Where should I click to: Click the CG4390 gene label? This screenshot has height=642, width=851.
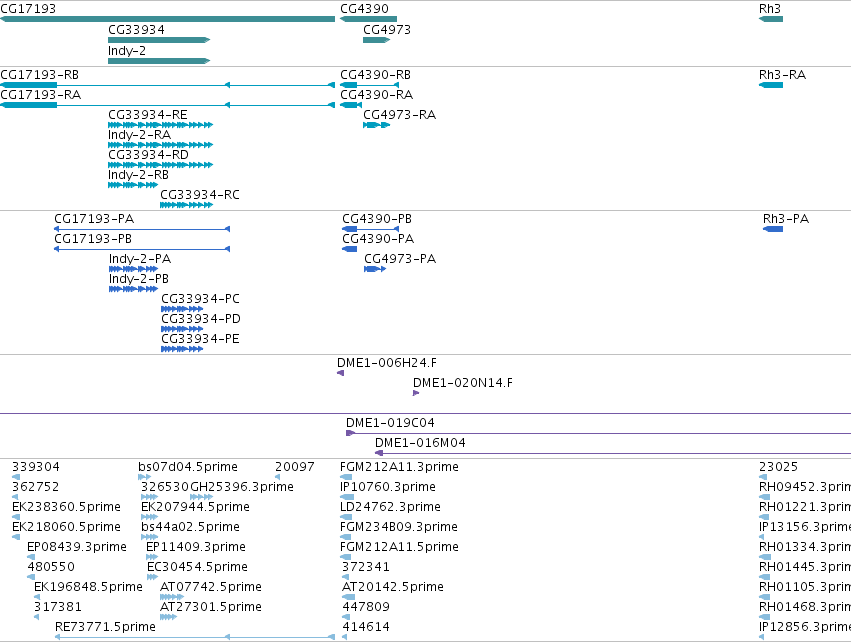[364, 9]
